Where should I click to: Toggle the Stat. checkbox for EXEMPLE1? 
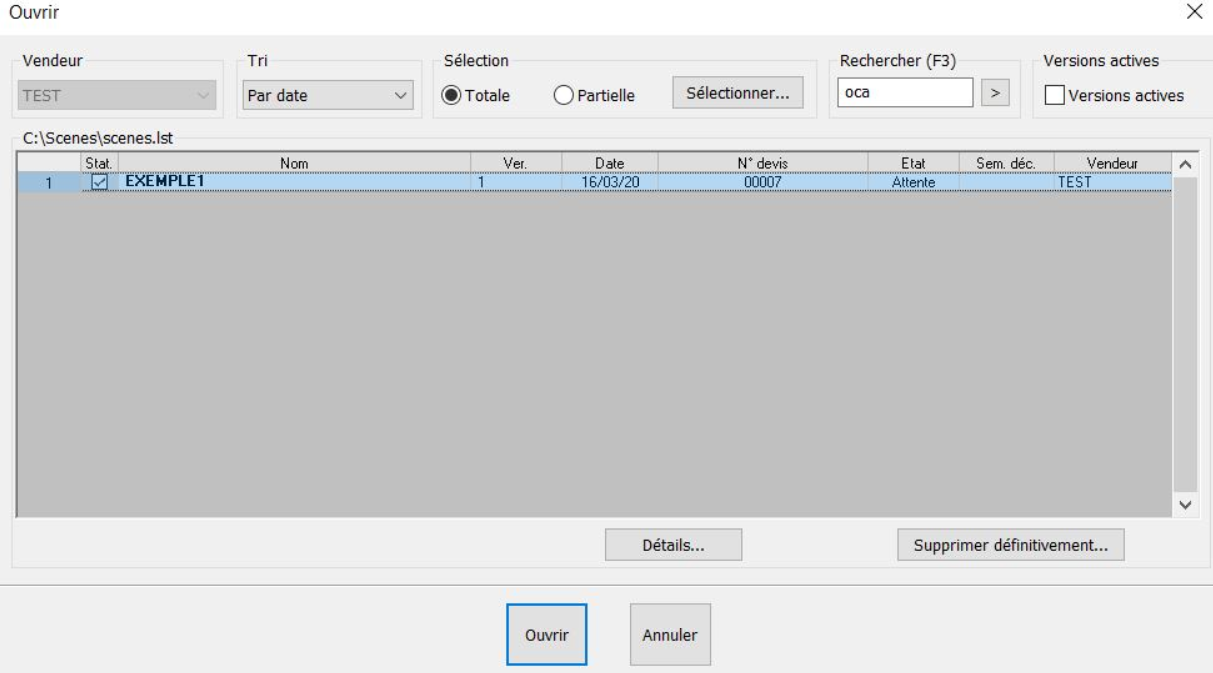click(99, 183)
